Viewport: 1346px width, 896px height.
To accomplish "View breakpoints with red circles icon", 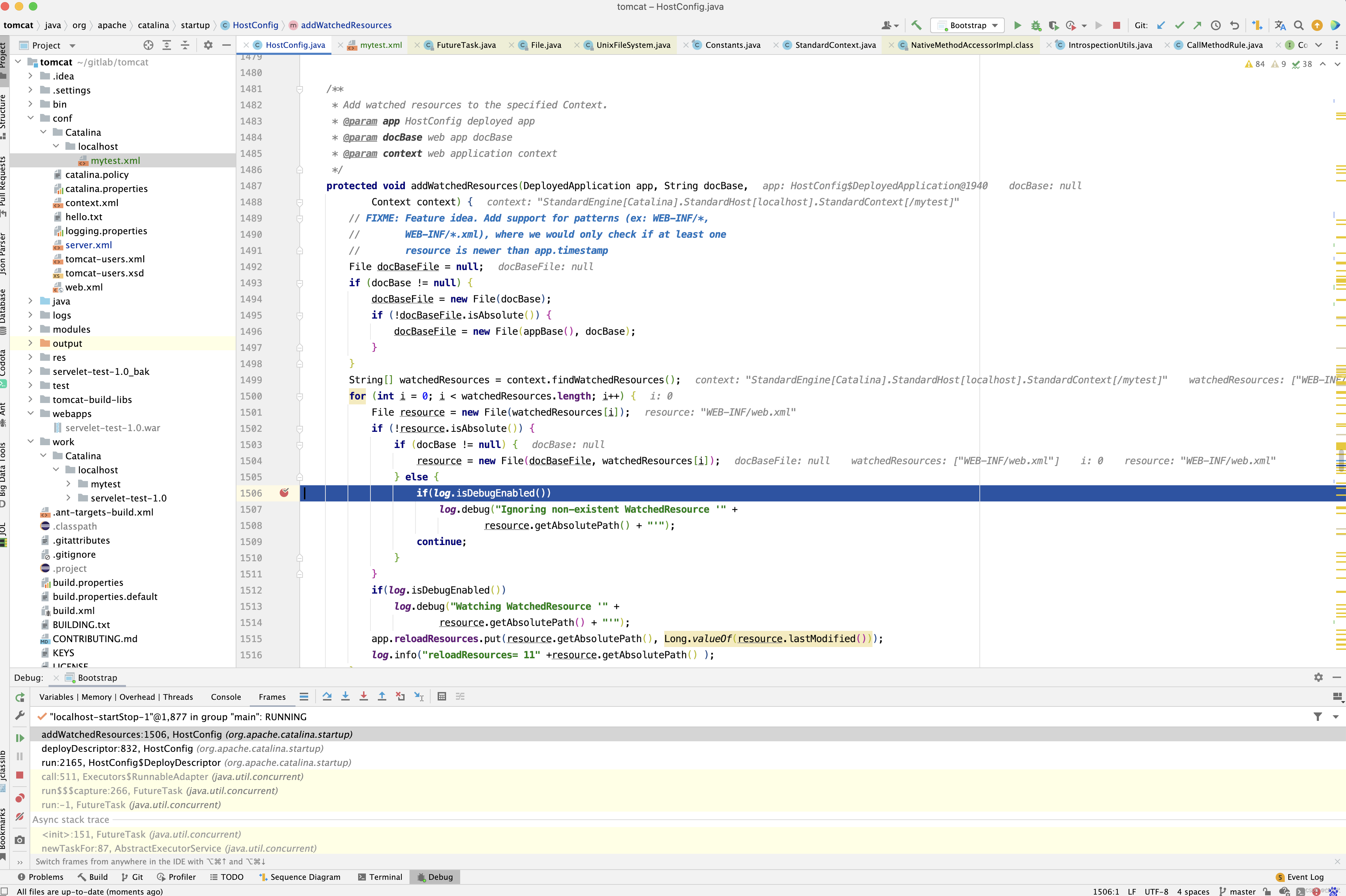I will click(x=19, y=798).
